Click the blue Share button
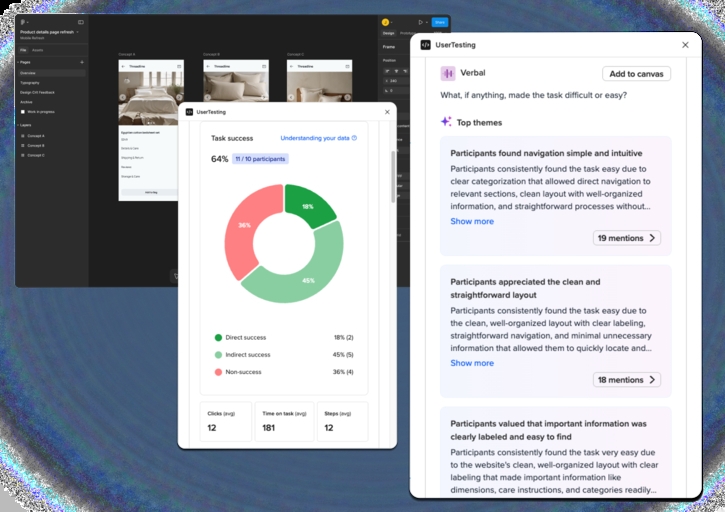 (x=439, y=22)
